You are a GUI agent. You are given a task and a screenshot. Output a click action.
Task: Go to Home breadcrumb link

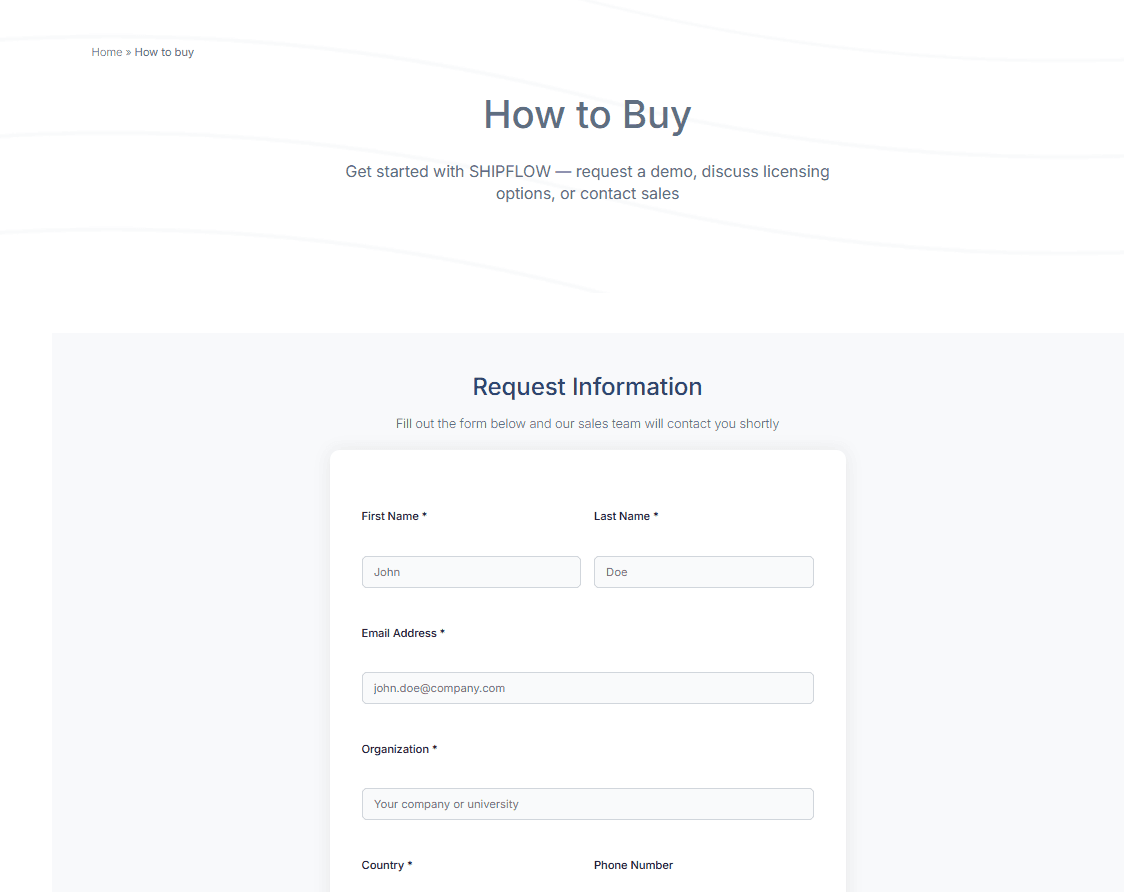click(x=107, y=52)
